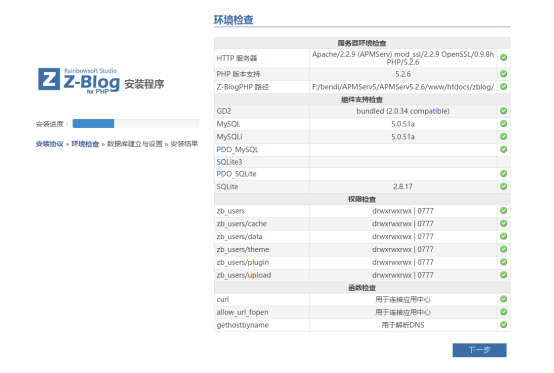554x373 pixels.
Task: Click the SQLite version value 2.8.17
Action: click(x=403, y=186)
